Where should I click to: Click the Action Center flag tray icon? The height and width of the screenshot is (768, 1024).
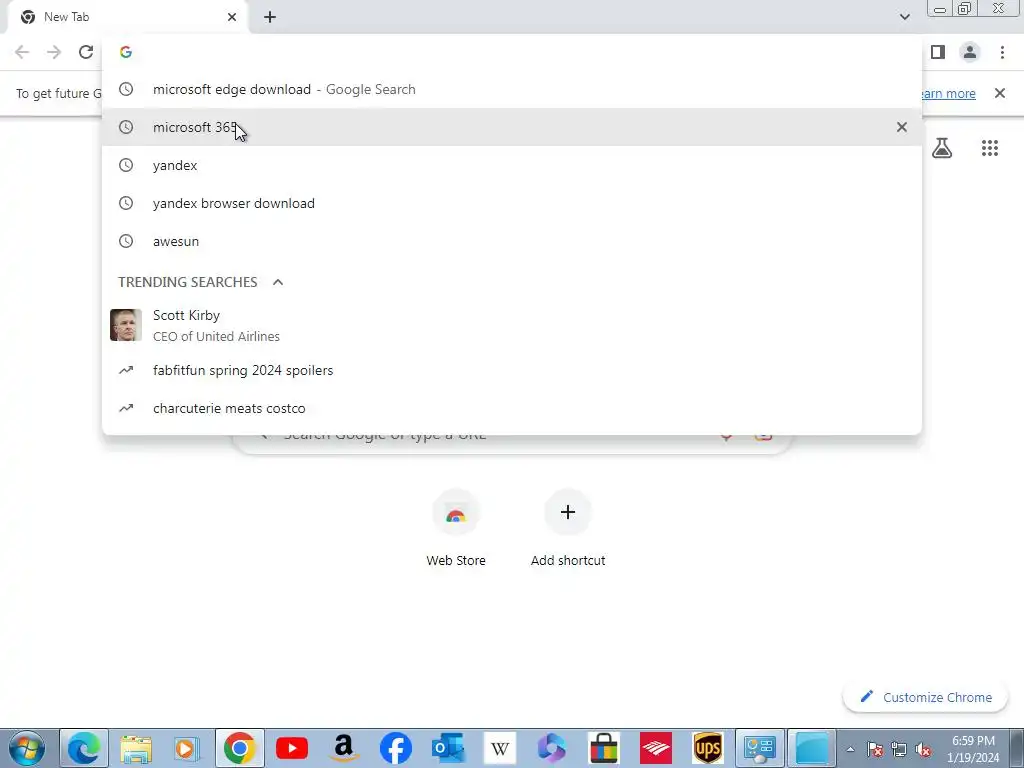pyautogui.click(x=874, y=750)
